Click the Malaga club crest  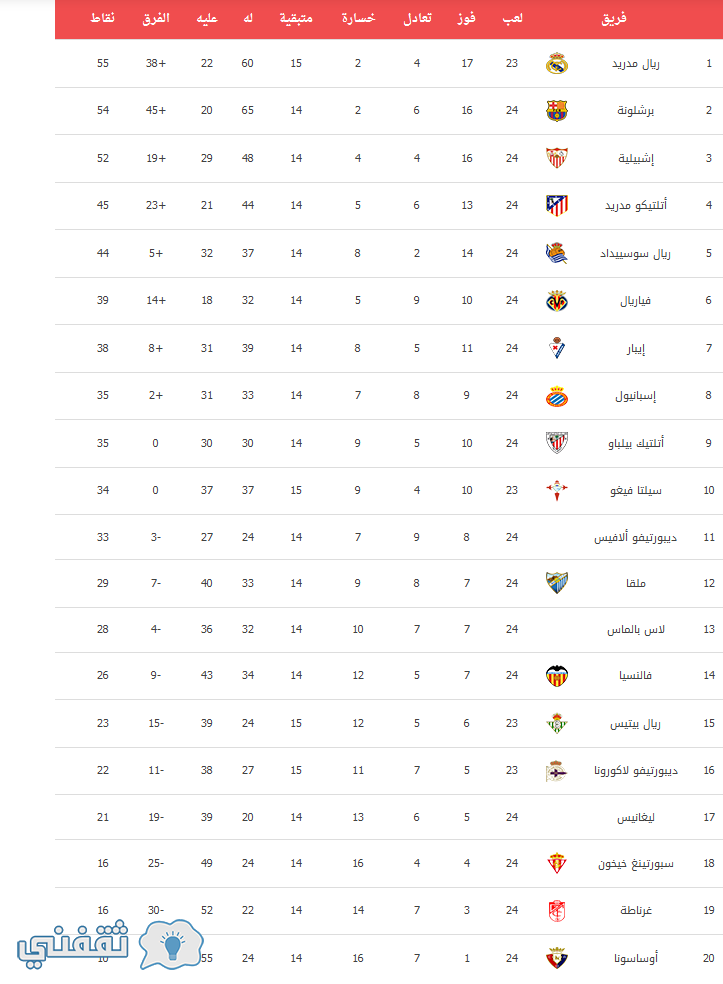[557, 583]
